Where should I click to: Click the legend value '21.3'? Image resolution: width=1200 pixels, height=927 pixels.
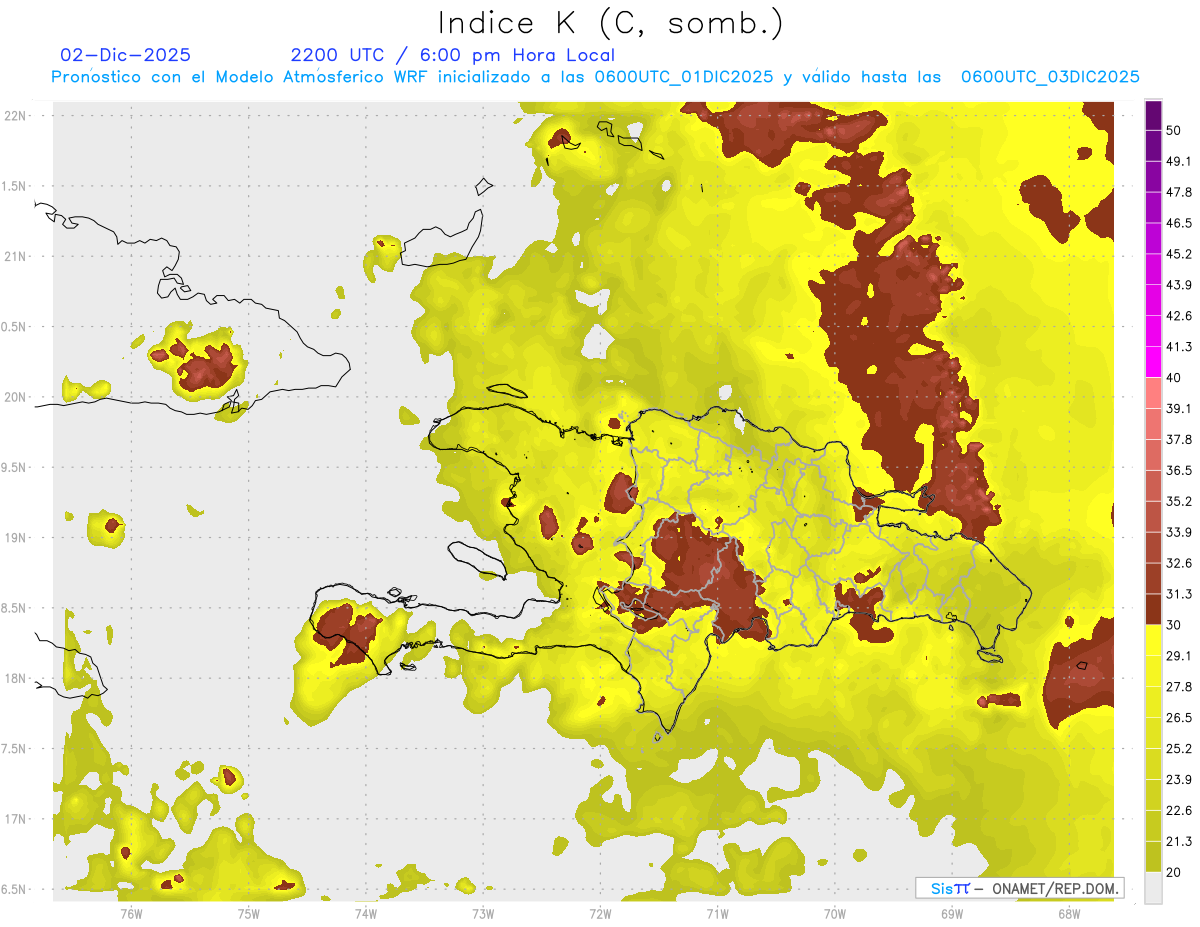tap(1178, 842)
